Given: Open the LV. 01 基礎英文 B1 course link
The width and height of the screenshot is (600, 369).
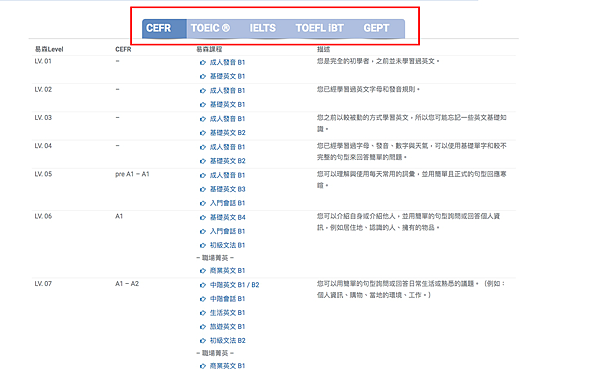Looking at the screenshot, I should pos(227,76).
